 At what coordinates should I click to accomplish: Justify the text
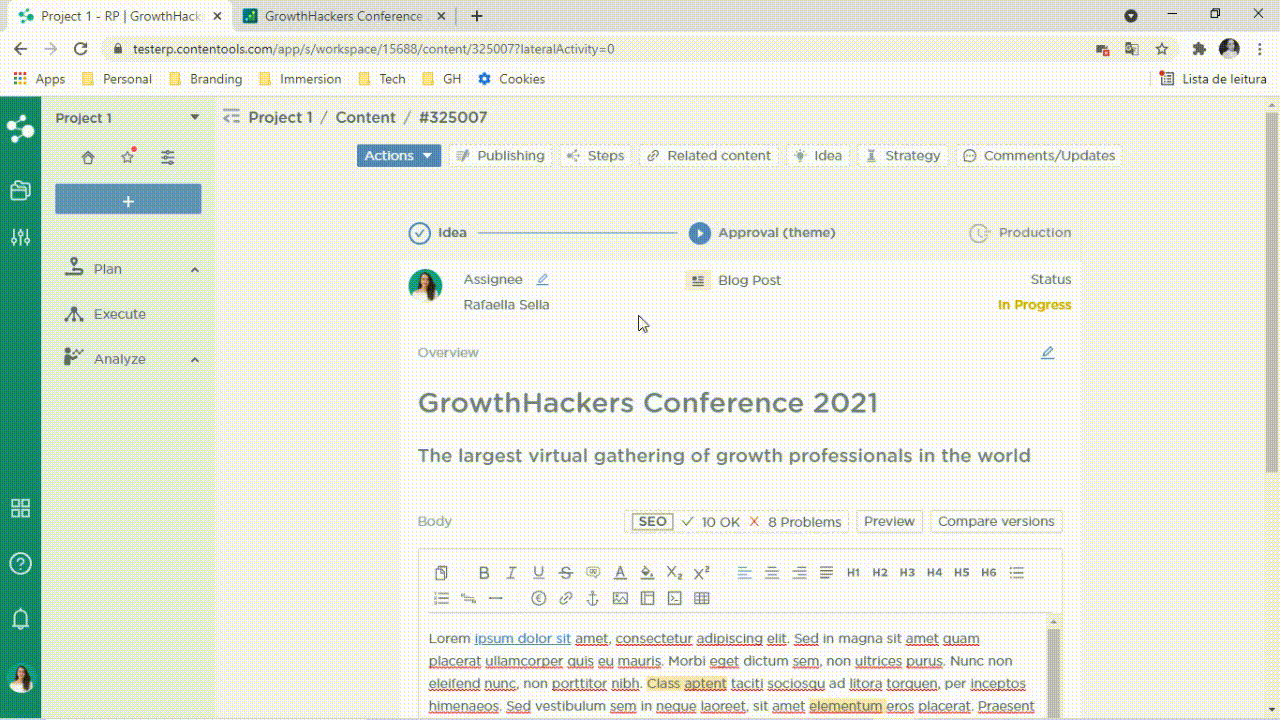click(826, 573)
